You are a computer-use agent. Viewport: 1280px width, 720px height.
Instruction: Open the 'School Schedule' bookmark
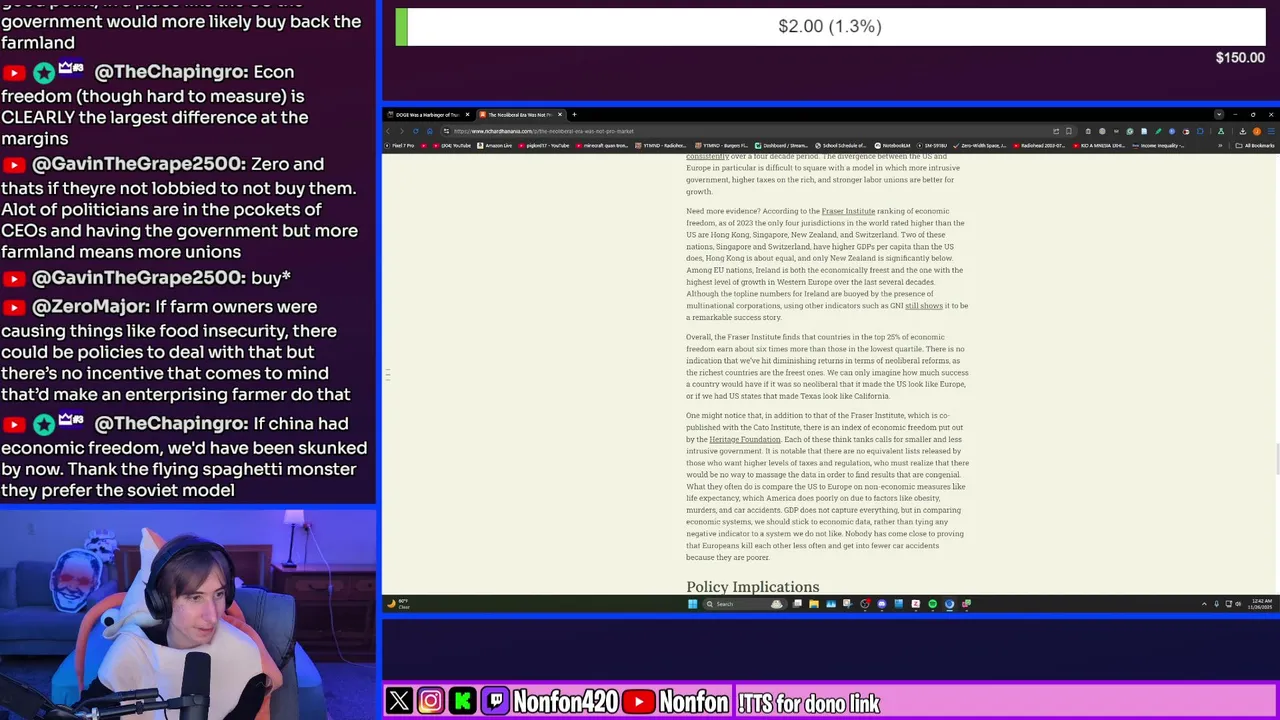click(x=841, y=146)
